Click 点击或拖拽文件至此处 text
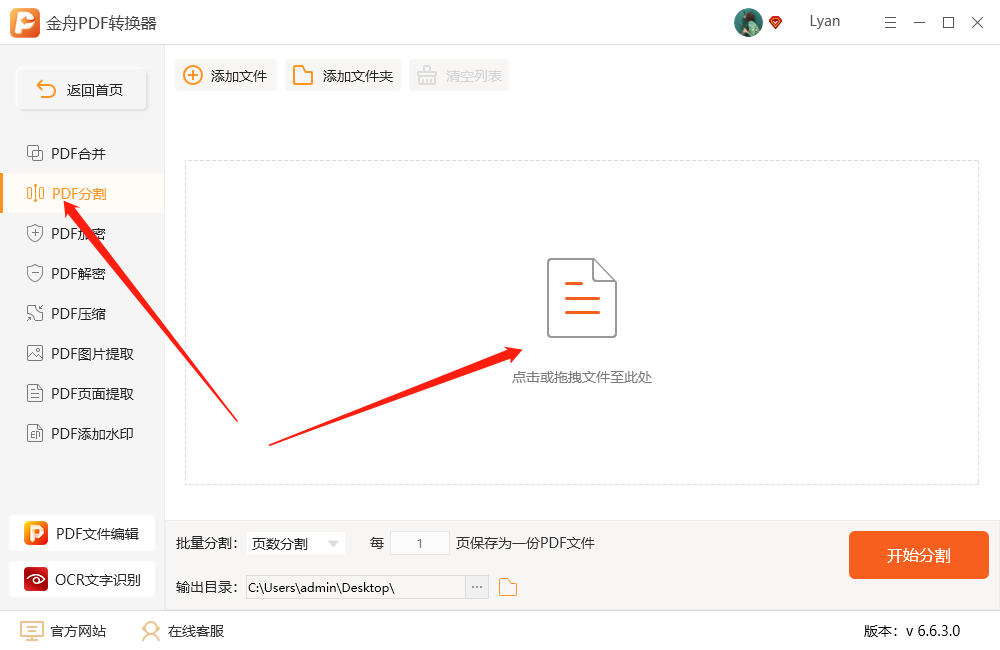This screenshot has height=650, width=1000. point(582,377)
